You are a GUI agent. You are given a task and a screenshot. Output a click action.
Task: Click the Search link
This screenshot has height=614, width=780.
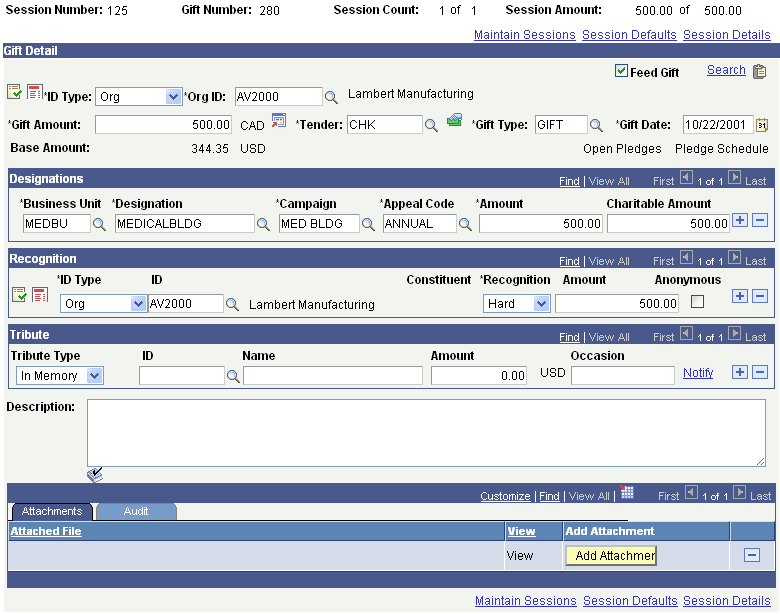726,70
